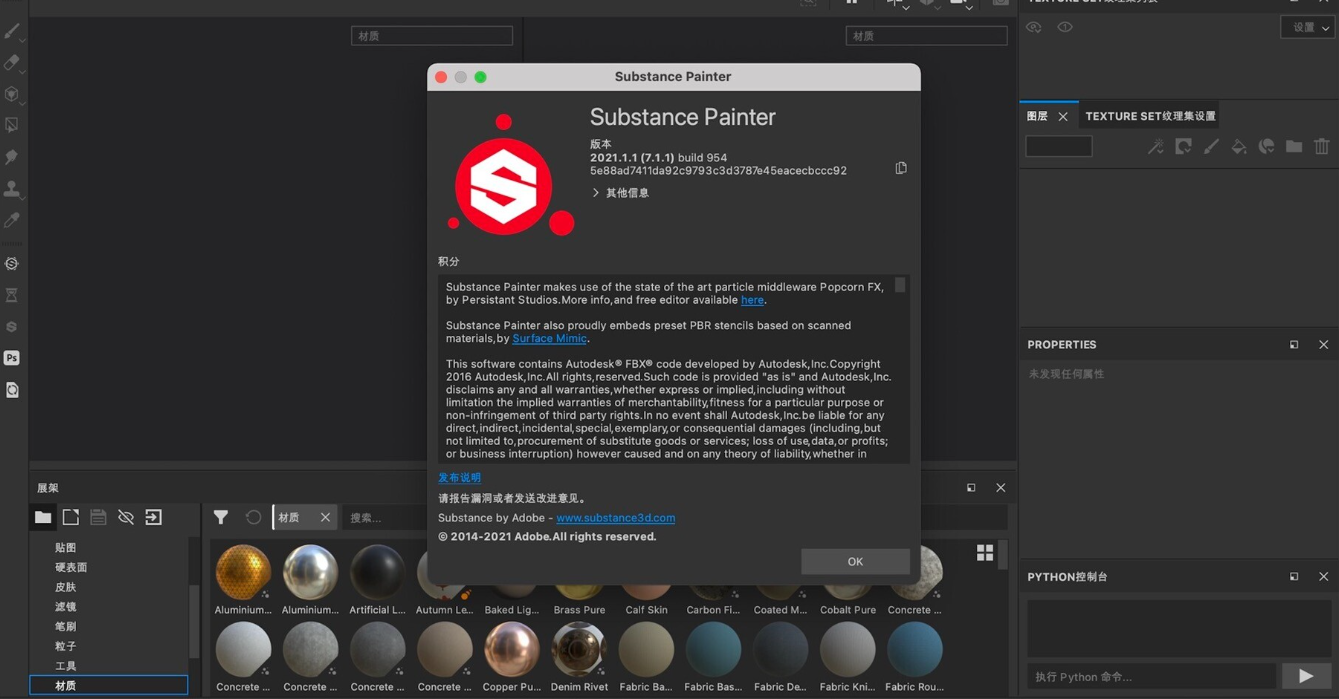Select 材质 shelf category

109,685
